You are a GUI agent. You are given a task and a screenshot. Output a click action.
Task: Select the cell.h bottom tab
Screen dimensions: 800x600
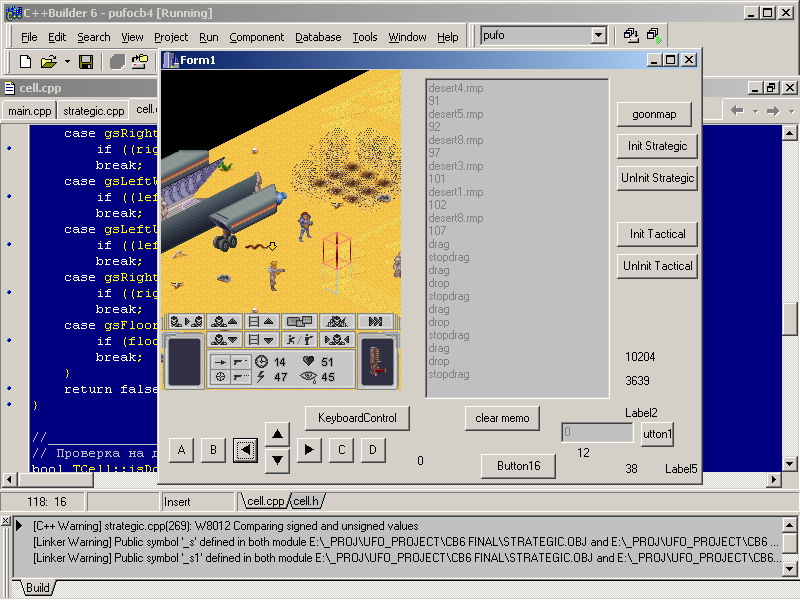click(307, 502)
